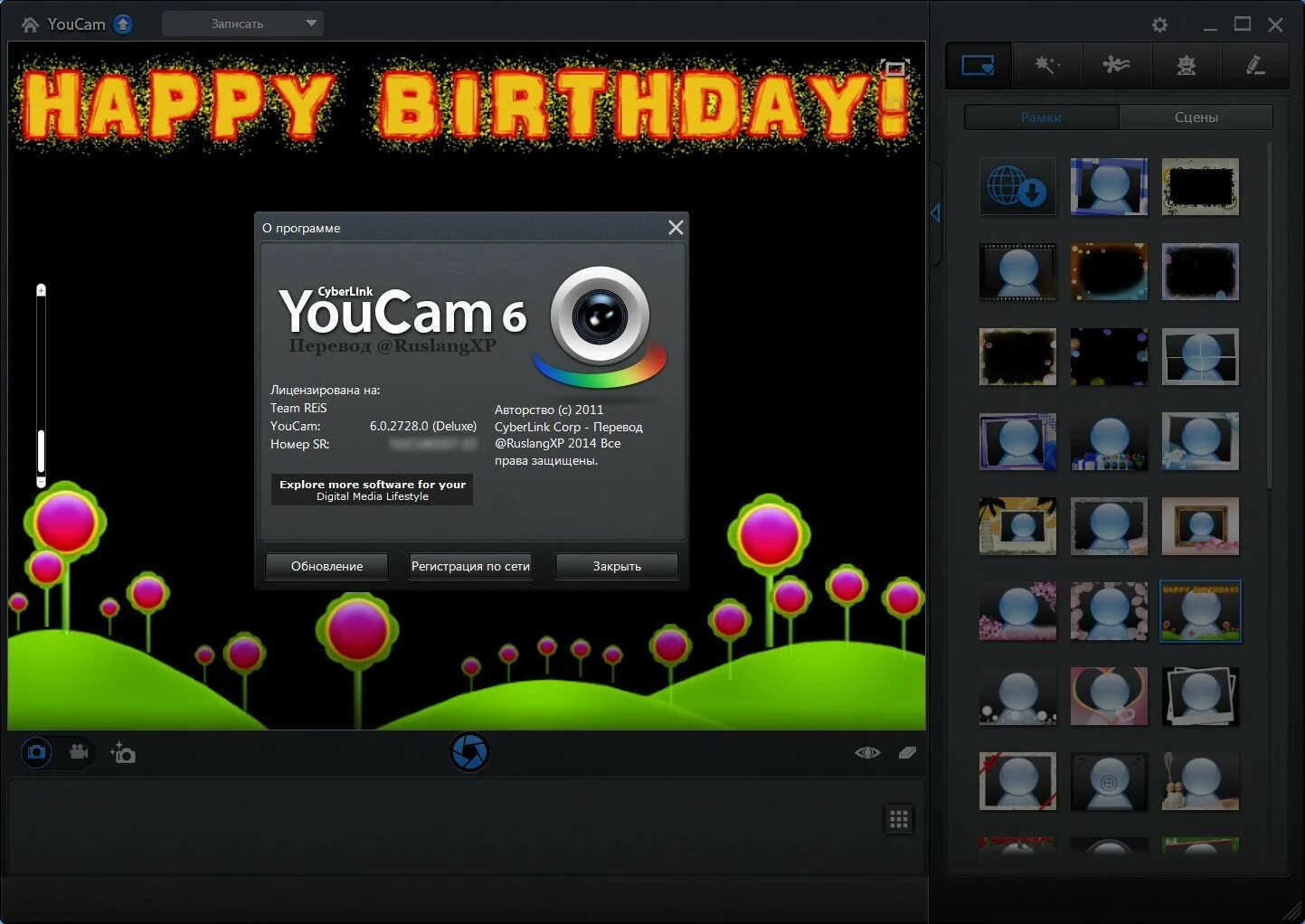This screenshot has height=924, width=1305.
Task: Select the avatar gadgets category icon
Action: (x=1187, y=65)
